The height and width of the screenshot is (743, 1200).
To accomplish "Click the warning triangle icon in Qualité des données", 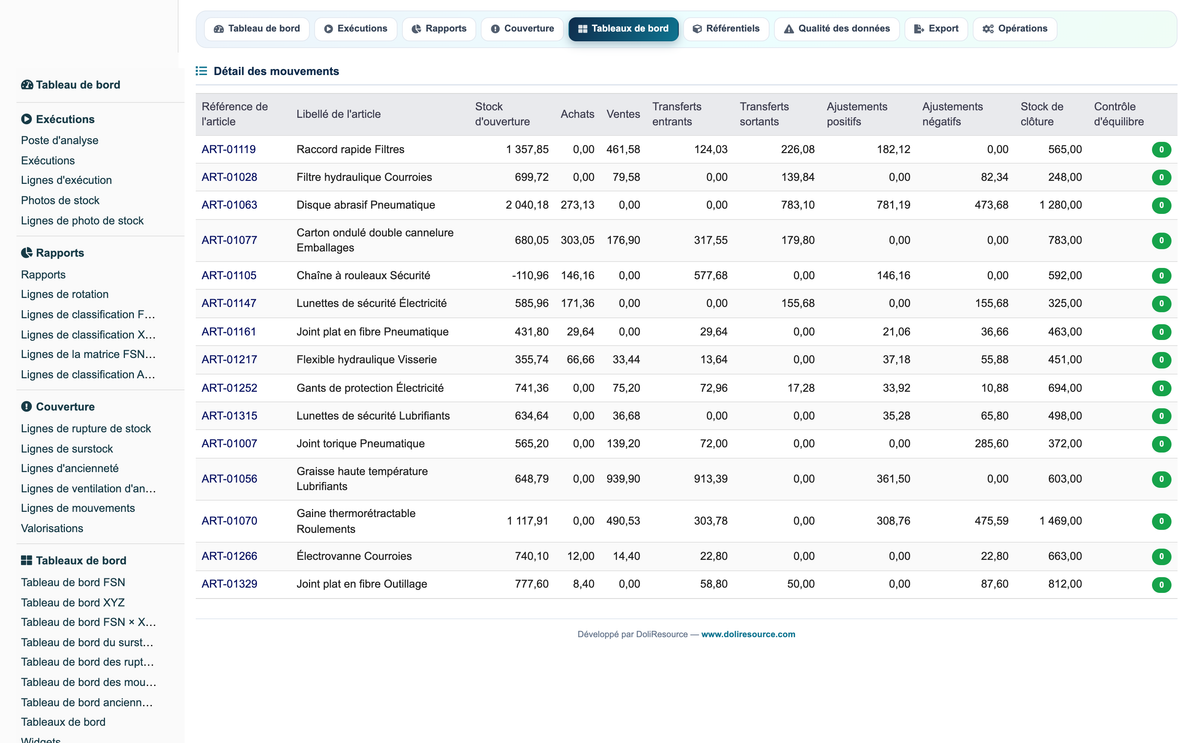I will [789, 29].
